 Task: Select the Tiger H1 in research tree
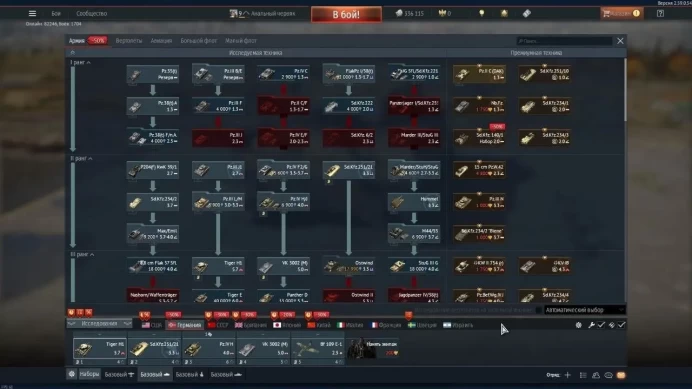point(218,266)
